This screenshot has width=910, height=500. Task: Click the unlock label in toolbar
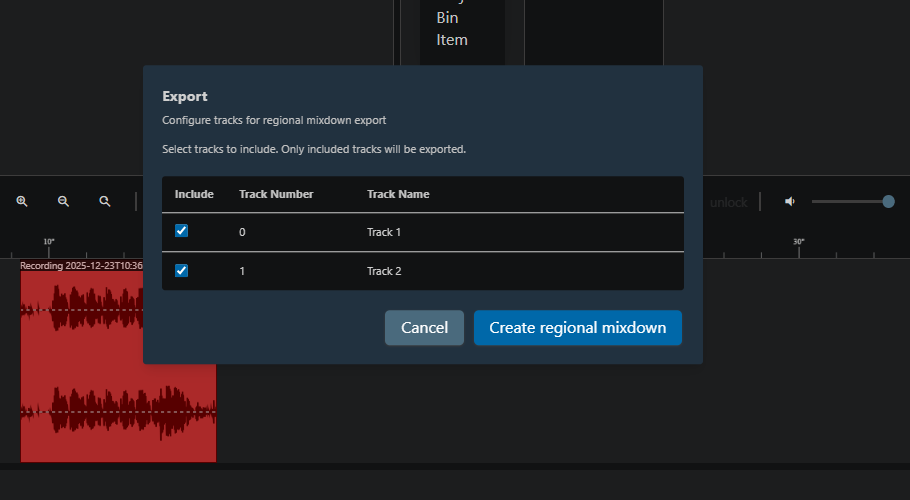(x=728, y=202)
